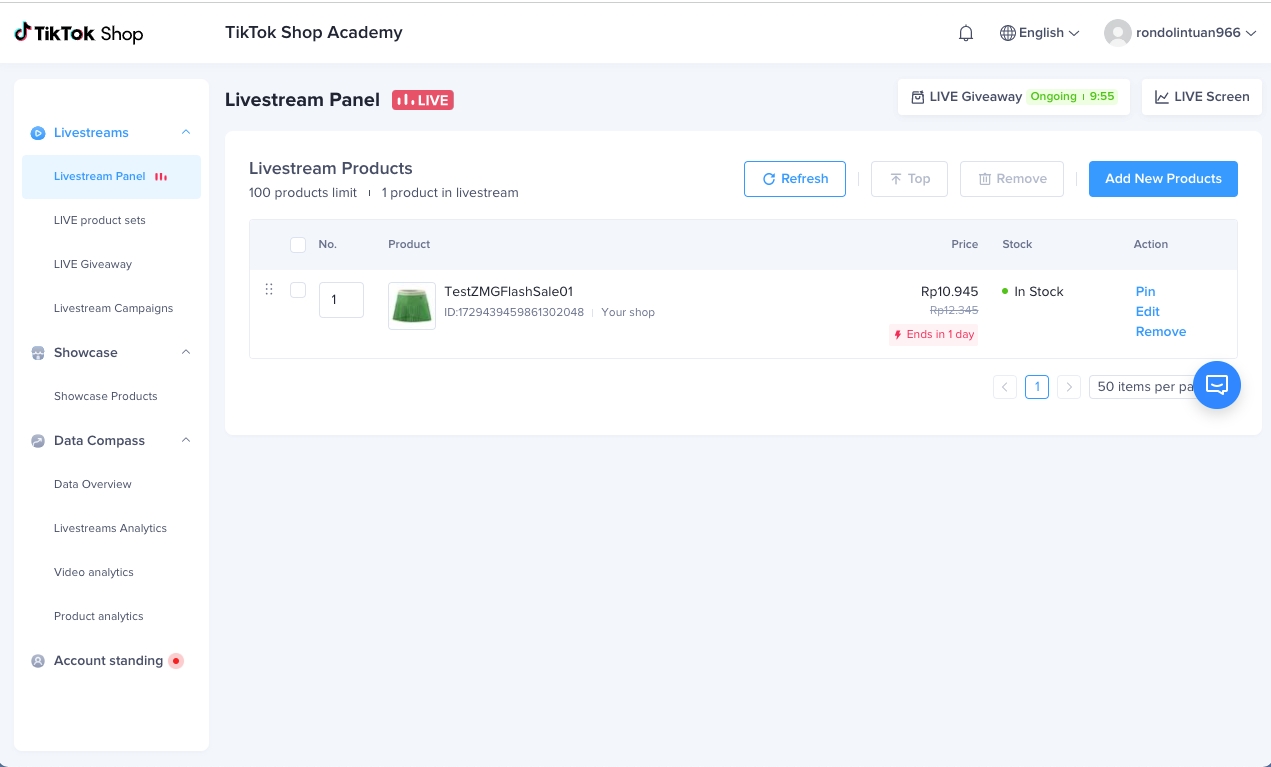Navigate to Livestreams Analytics

pos(110,529)
